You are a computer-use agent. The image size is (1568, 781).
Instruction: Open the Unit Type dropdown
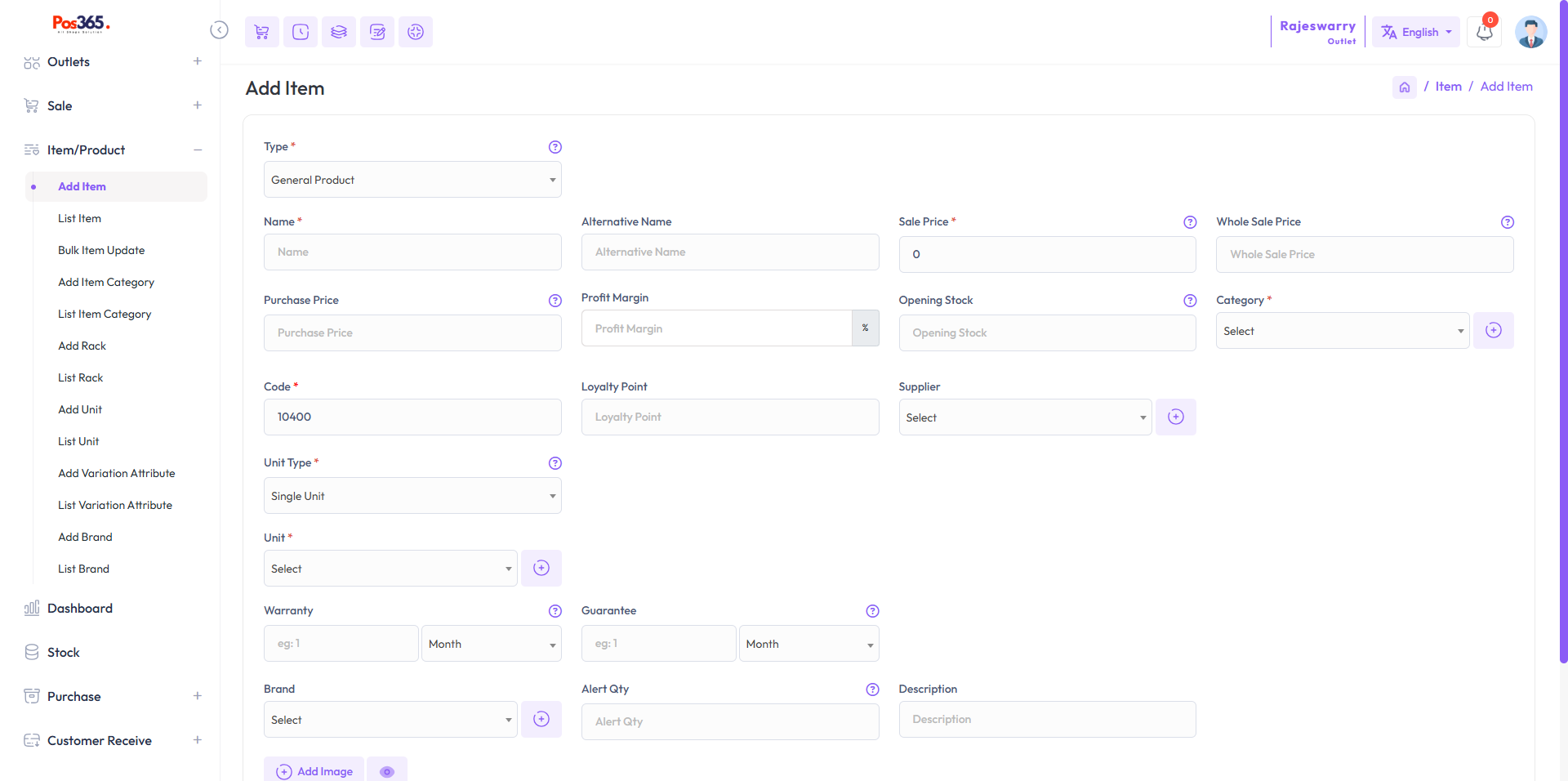coord(412,496)
